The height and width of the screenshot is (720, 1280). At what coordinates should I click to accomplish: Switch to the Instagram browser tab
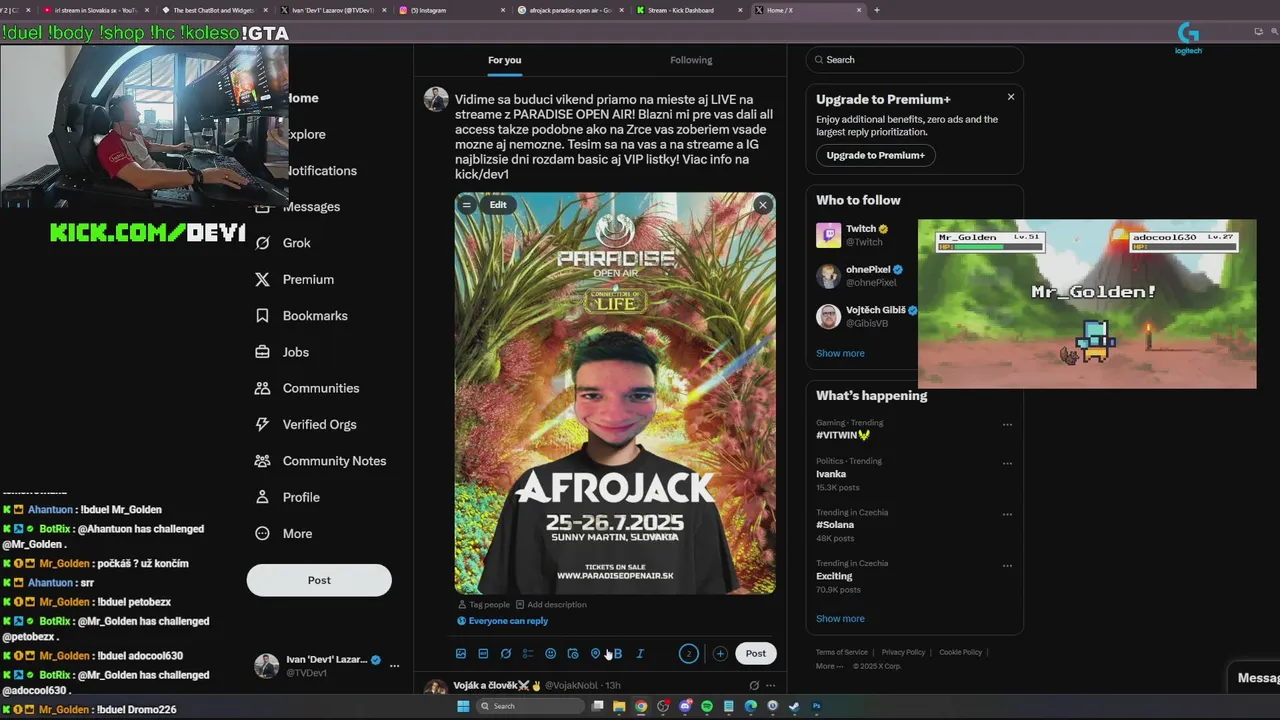(x=452, y=10)
